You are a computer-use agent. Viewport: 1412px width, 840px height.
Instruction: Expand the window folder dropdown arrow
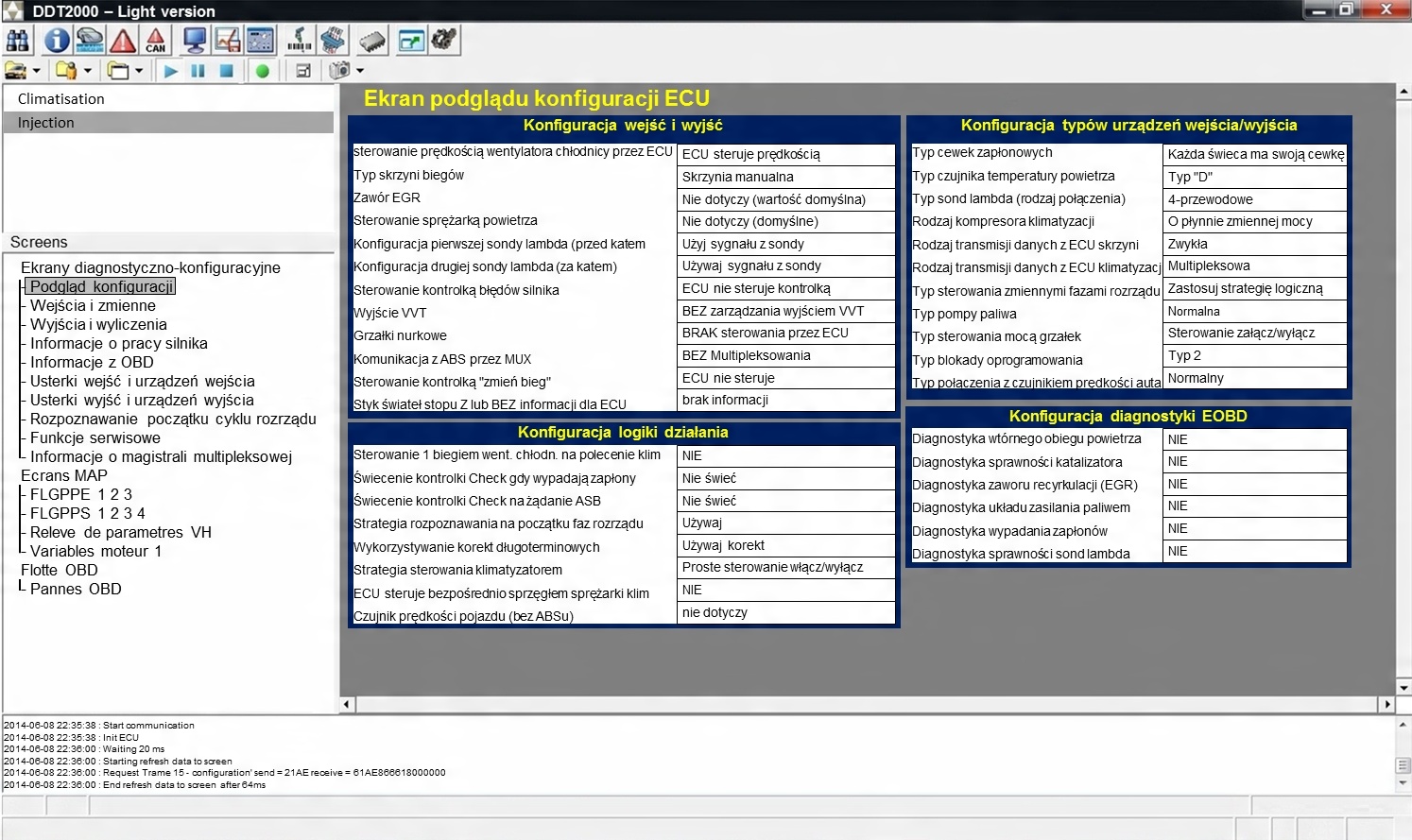tap(139, 71)
